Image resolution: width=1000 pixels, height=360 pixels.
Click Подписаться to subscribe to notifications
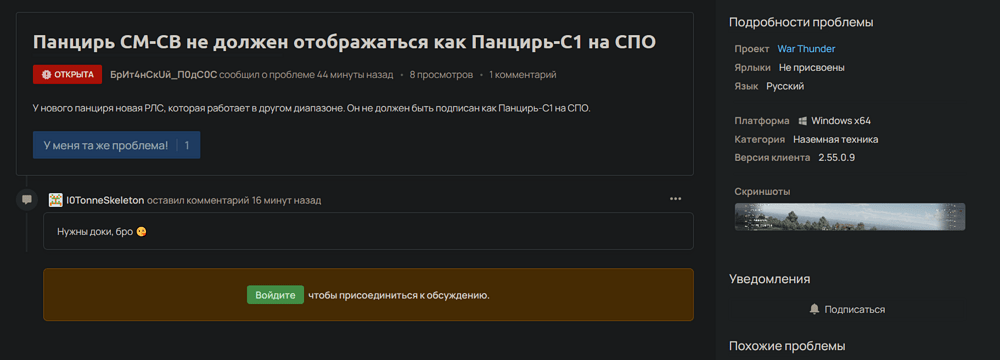tap(855, 310)
